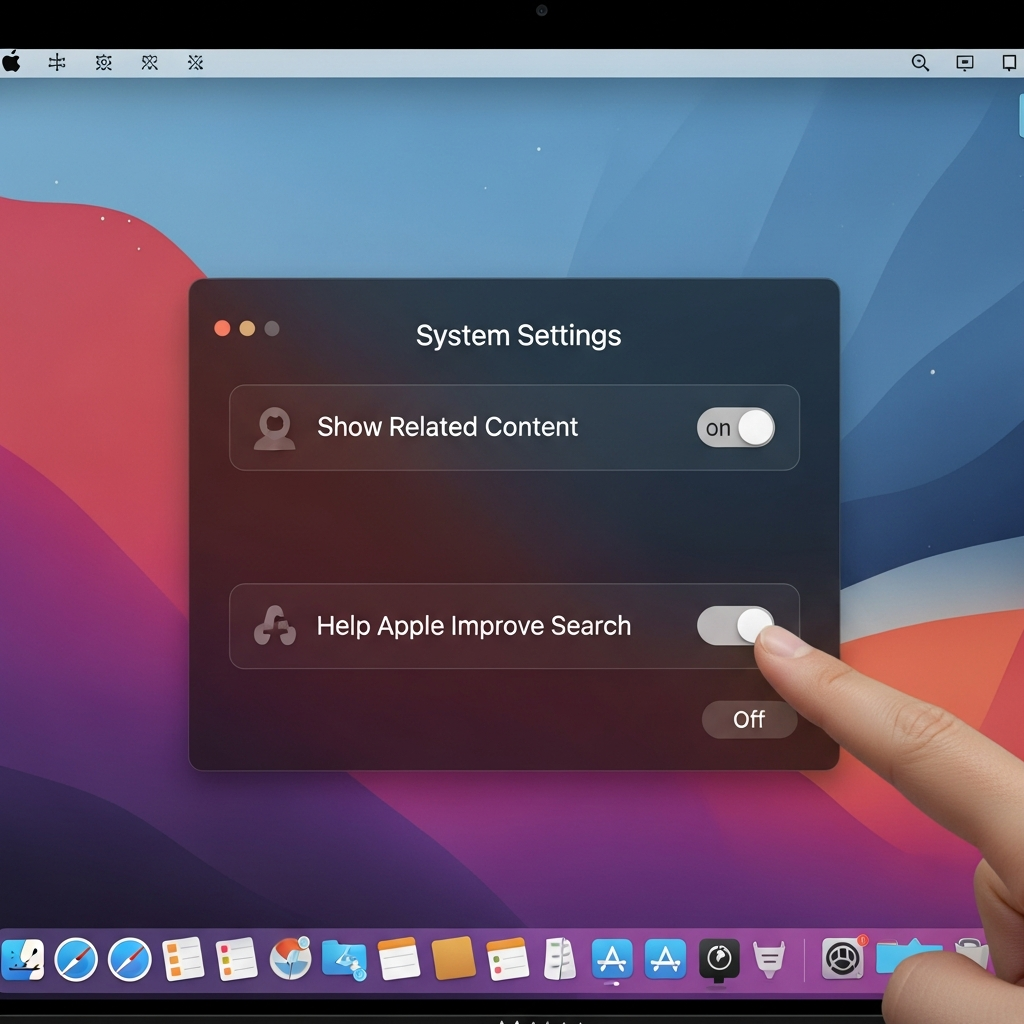Click the screen mirroring icon in the menu bar
This screenshot has height=1024, width=1024.
pos(964,62)
